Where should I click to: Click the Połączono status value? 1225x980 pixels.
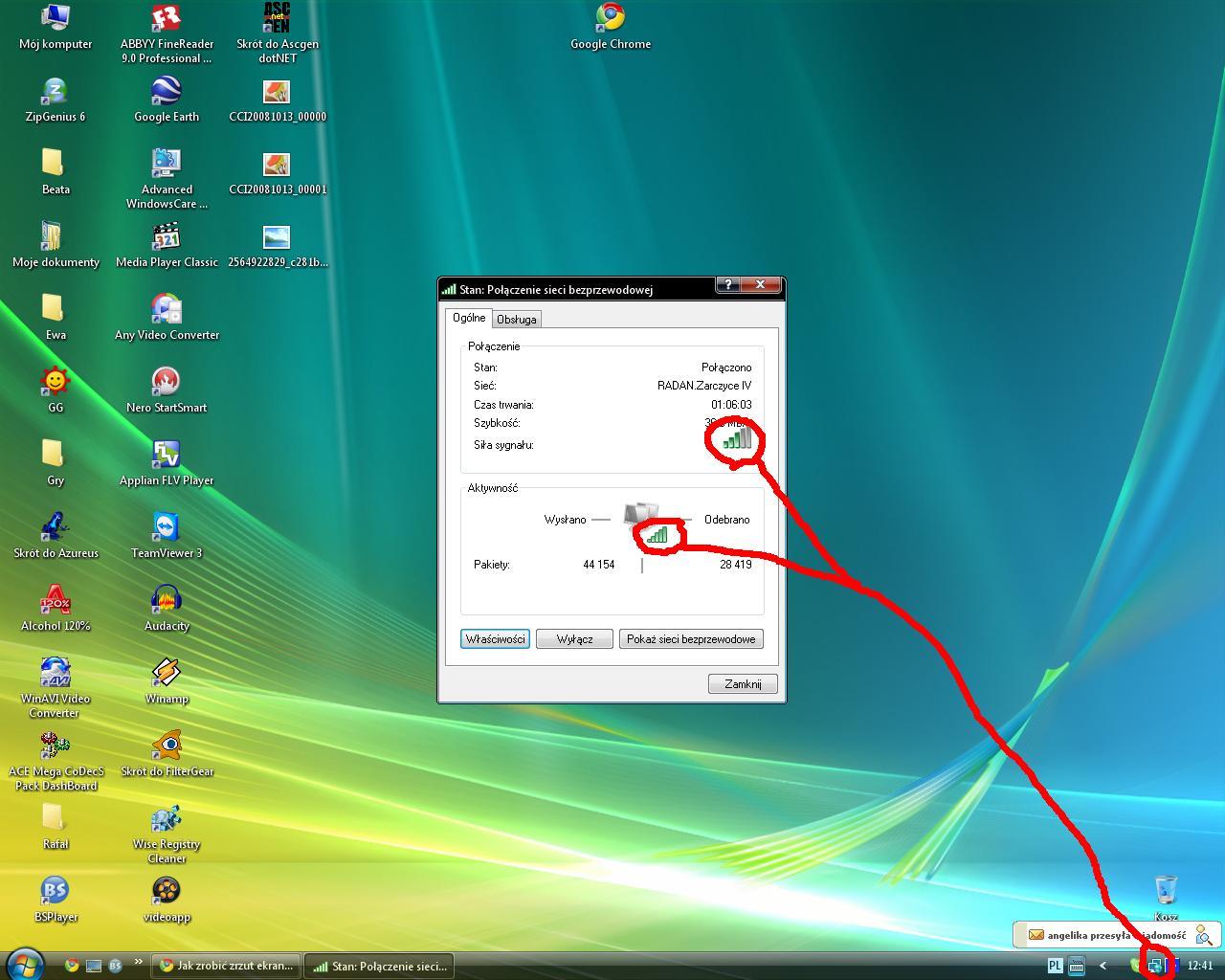coord(726,367)
